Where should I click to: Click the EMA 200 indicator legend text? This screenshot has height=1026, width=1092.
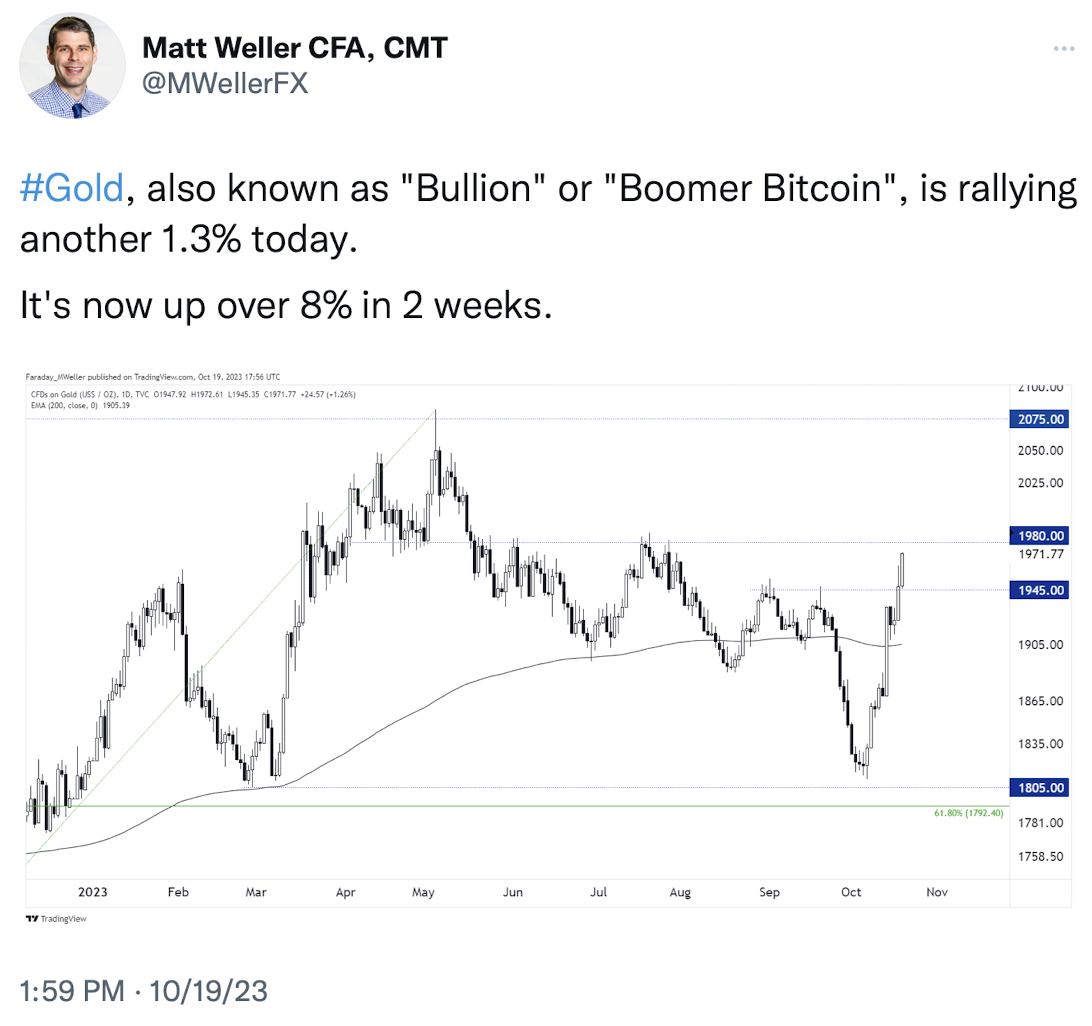80,405
